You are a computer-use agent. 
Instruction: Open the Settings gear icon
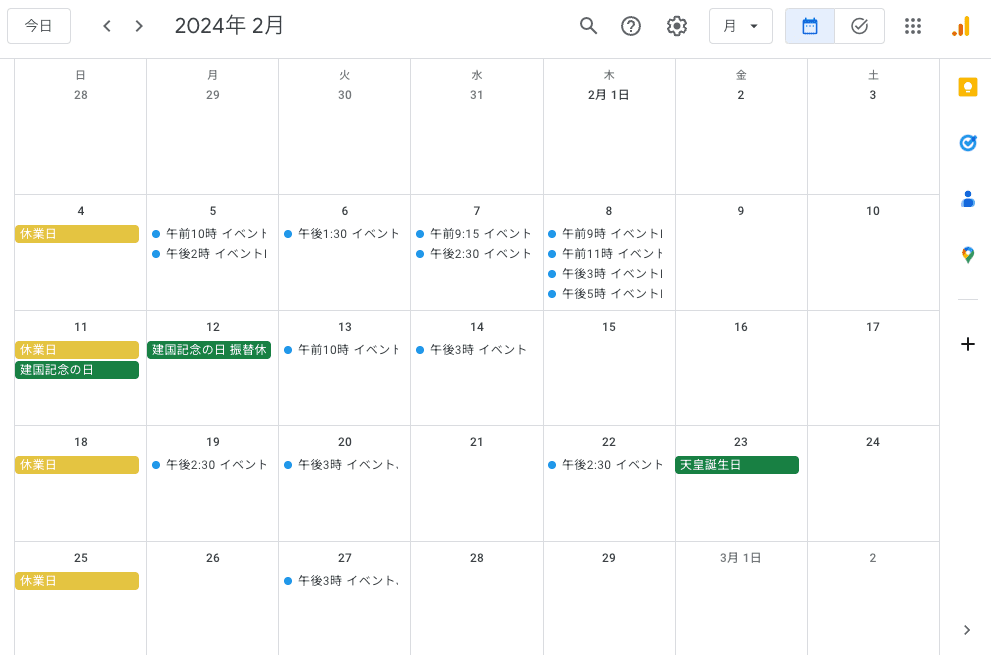click(677, 26)
